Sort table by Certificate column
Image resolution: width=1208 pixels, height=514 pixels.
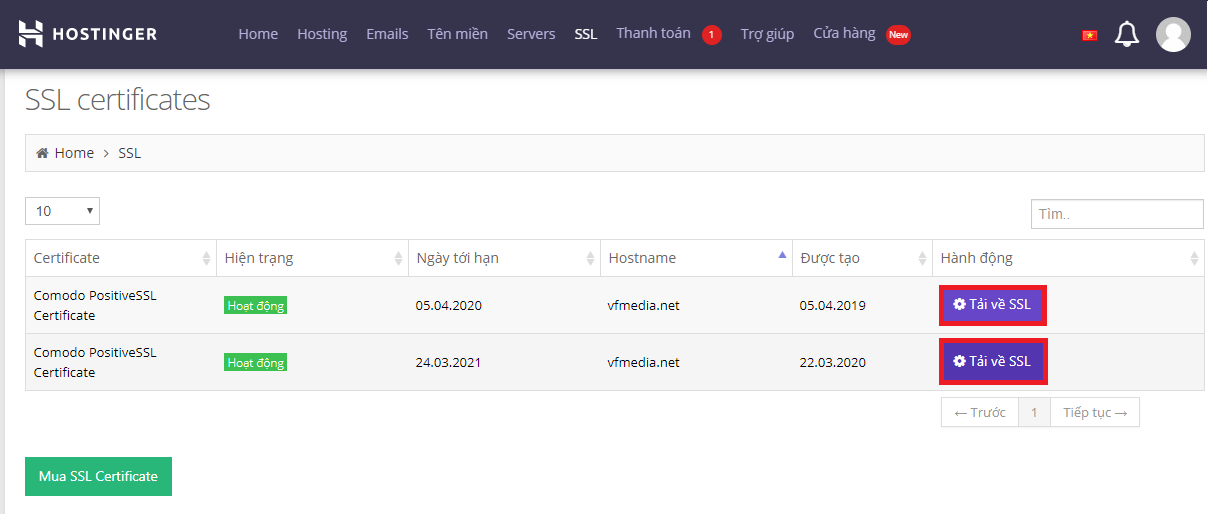coord(121,258)
